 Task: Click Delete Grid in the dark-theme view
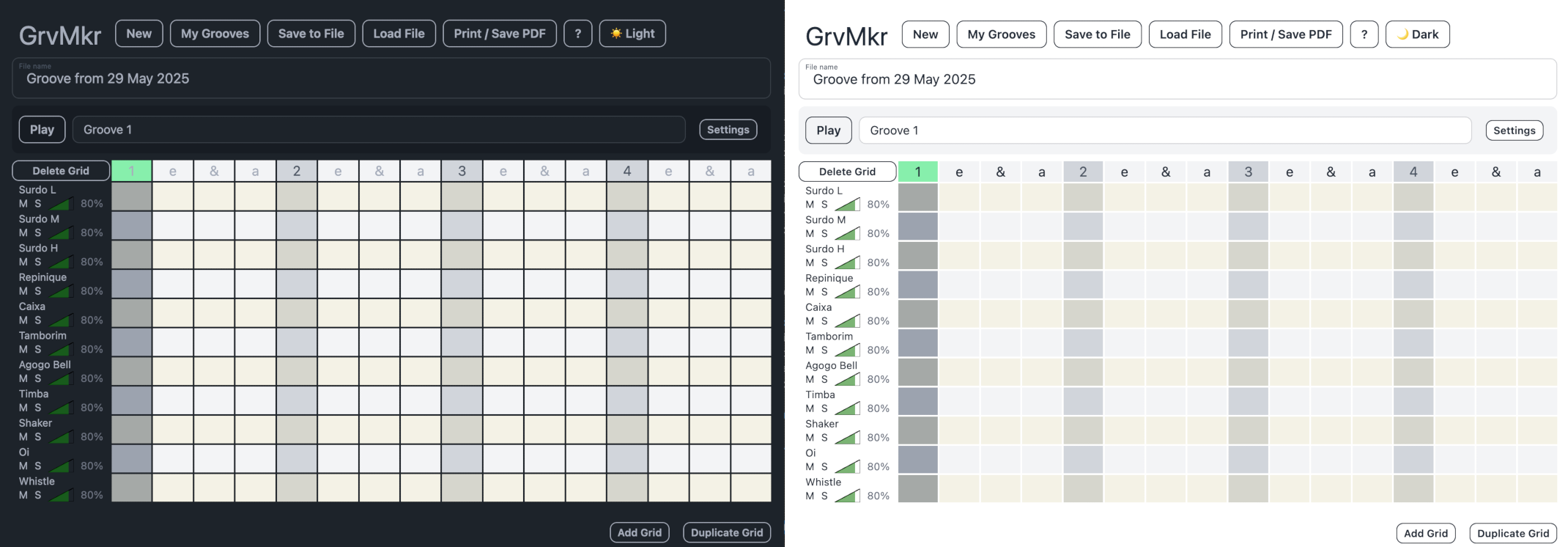point(61,171)
